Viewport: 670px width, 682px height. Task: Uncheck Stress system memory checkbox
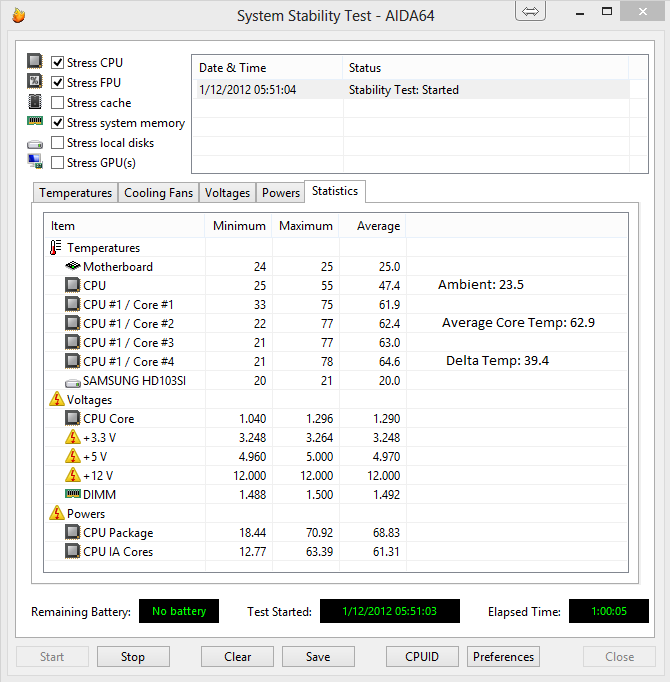pos(57,123)
